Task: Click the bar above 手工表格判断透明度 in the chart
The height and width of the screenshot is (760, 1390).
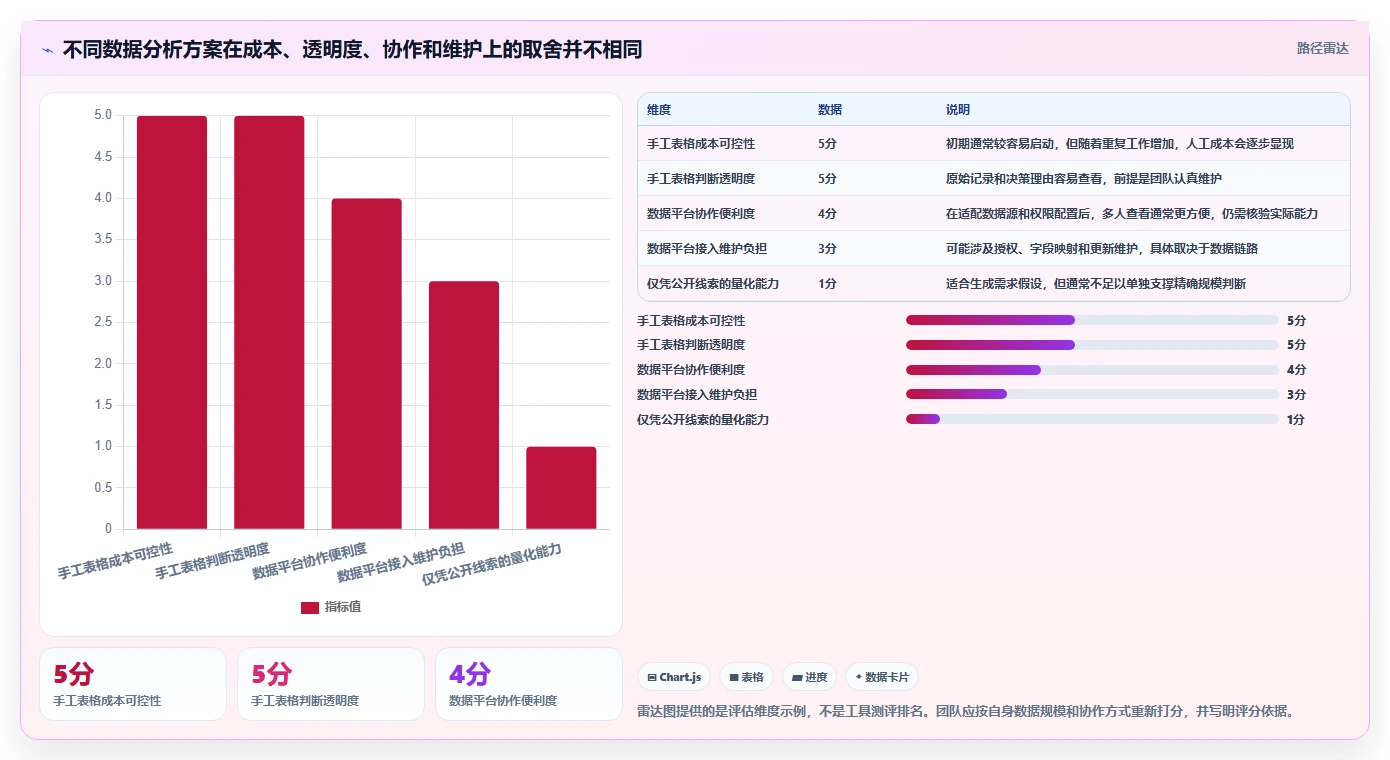Action: [x=269, y=322]
